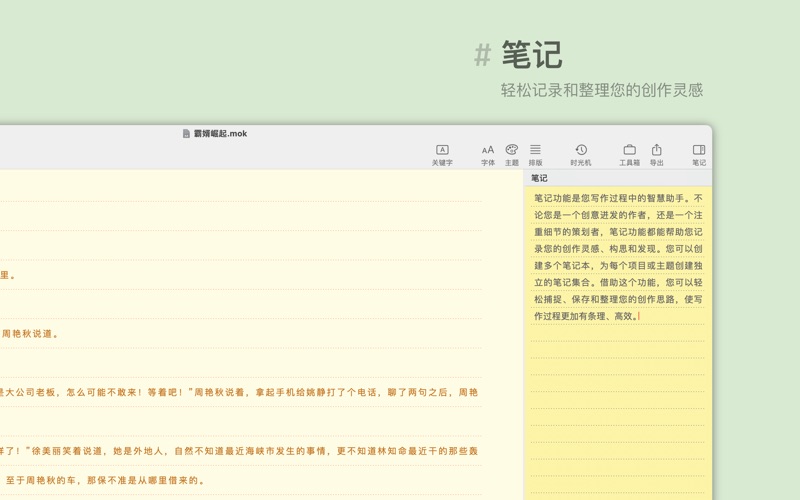Viewport: 800px width, 500px height.
Task: Place cursor at end of note text after 高效。
Action: 639,316
